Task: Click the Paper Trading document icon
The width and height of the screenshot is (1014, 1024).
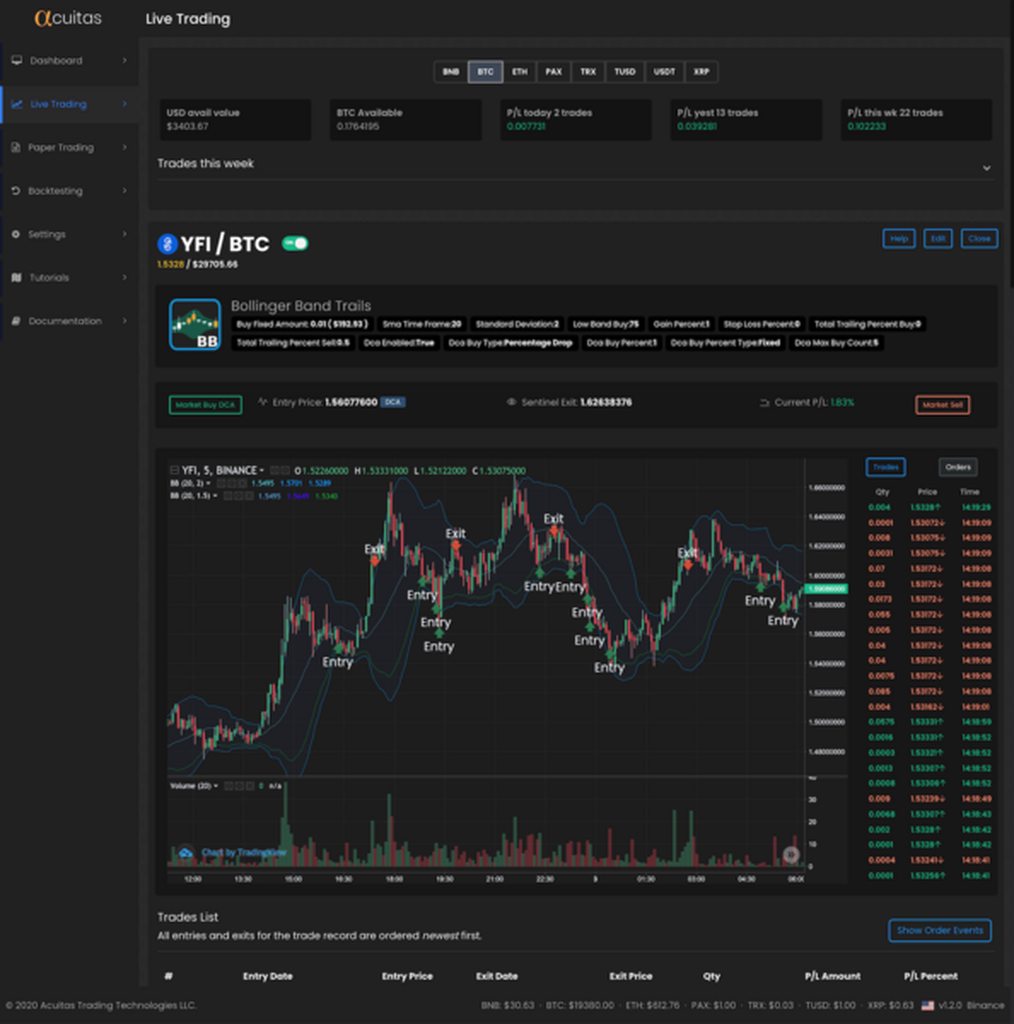Action: pos(16,147)
